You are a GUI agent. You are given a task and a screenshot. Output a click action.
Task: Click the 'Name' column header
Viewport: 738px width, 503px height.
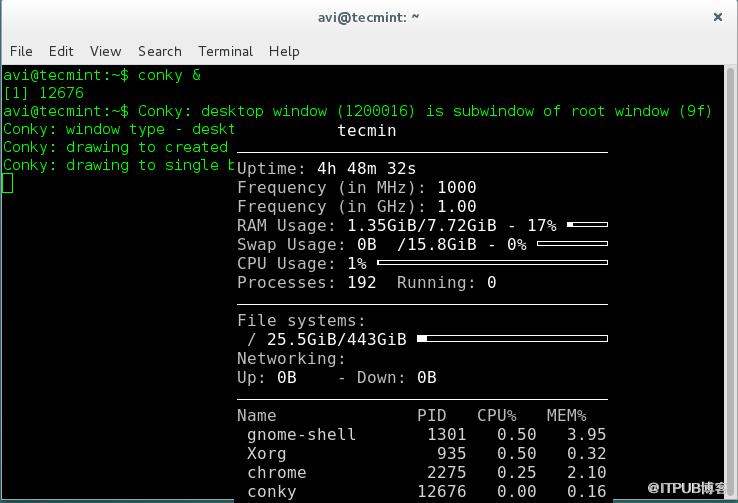[x=257, y=415]
